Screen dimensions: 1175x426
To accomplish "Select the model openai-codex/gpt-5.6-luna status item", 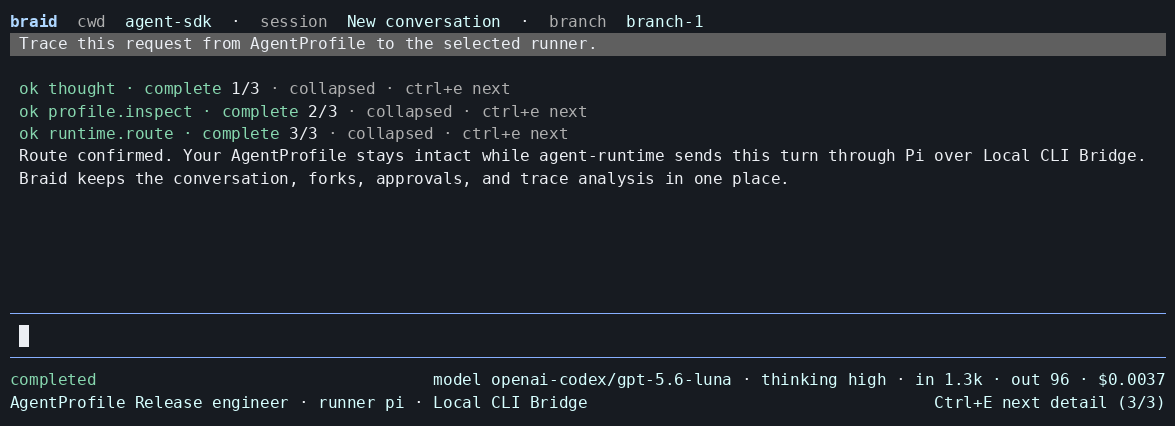I will point(582,380).
